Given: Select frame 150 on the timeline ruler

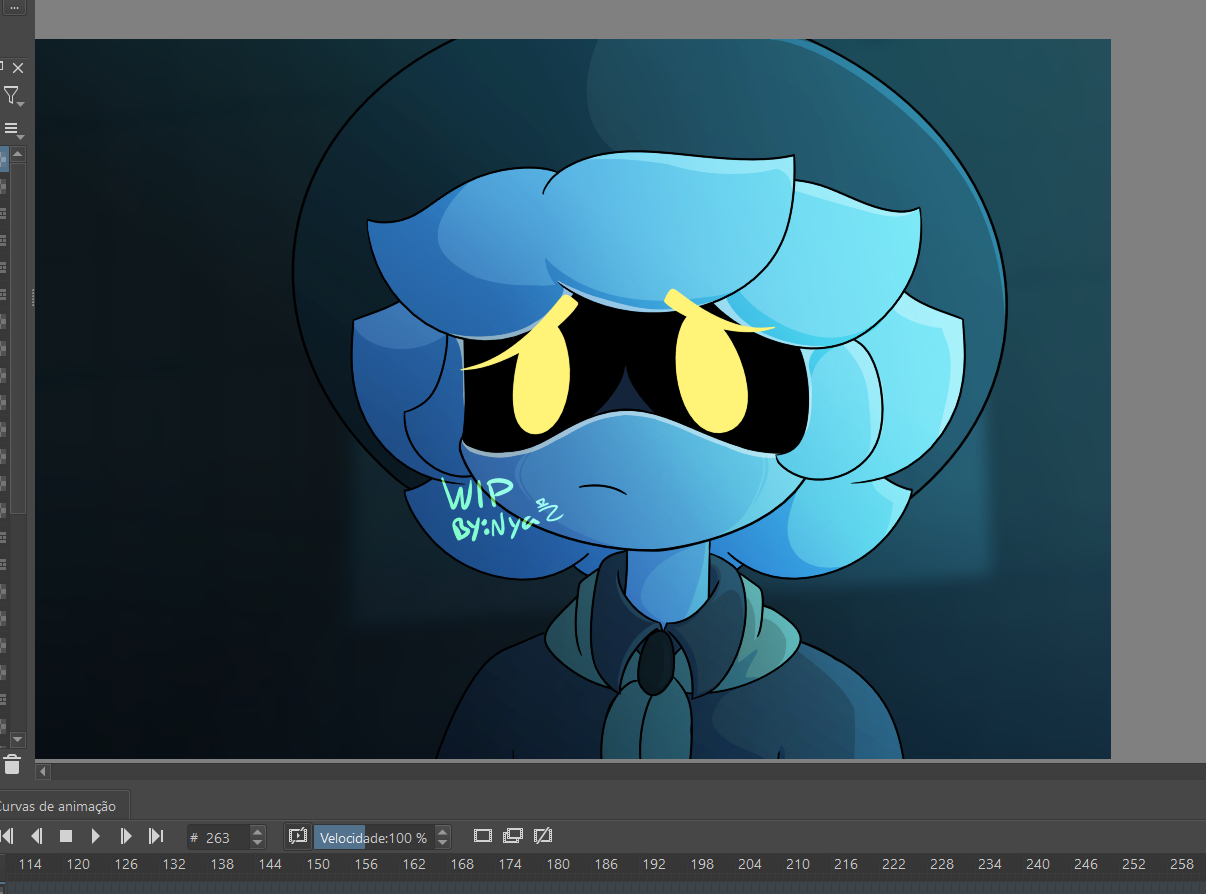Looking at the screenshot, I should [318, 864].
